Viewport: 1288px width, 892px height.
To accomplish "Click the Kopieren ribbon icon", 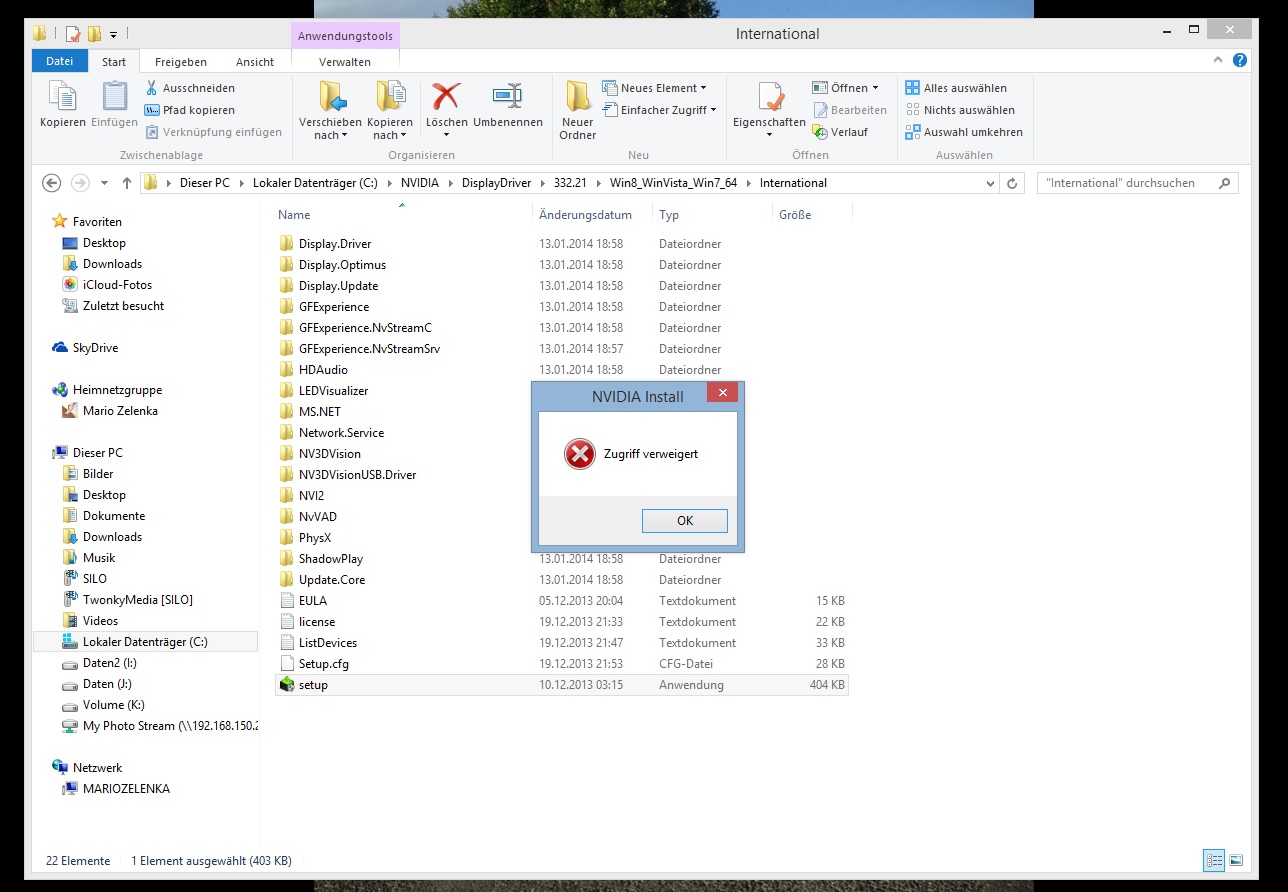I will [x=62, y=106].
